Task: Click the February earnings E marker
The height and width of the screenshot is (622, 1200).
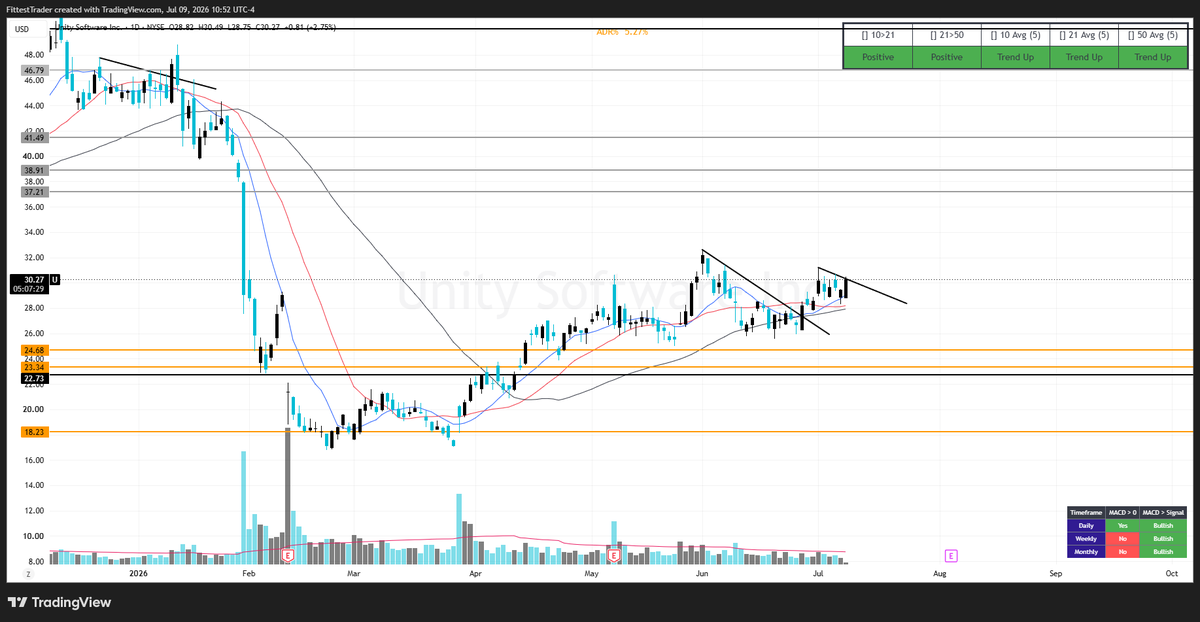Action: [x=287, y=554]
